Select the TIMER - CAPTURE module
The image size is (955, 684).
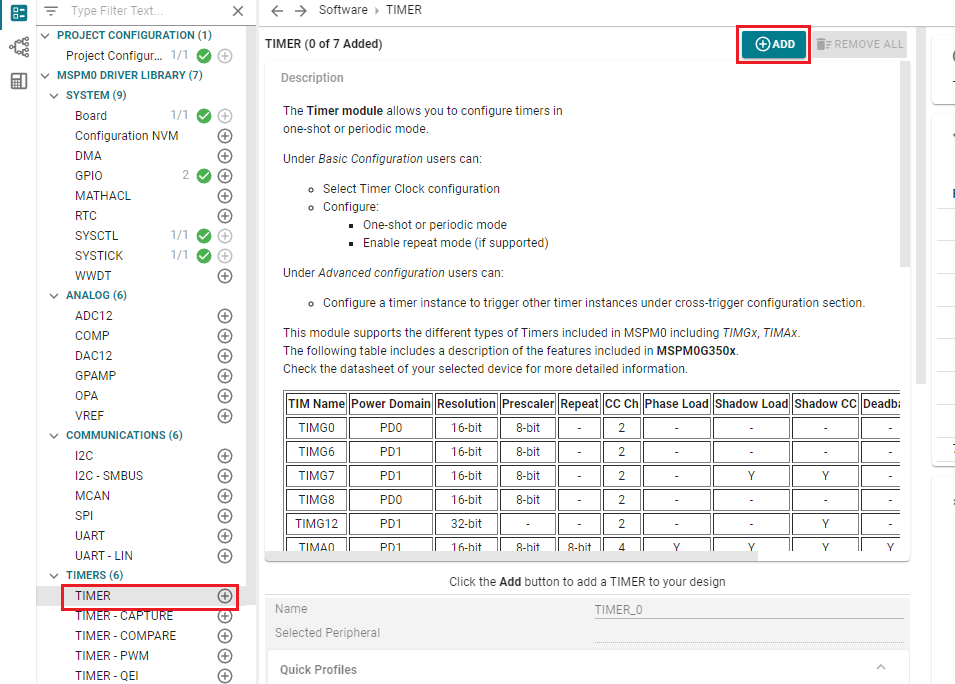(124, 616)
